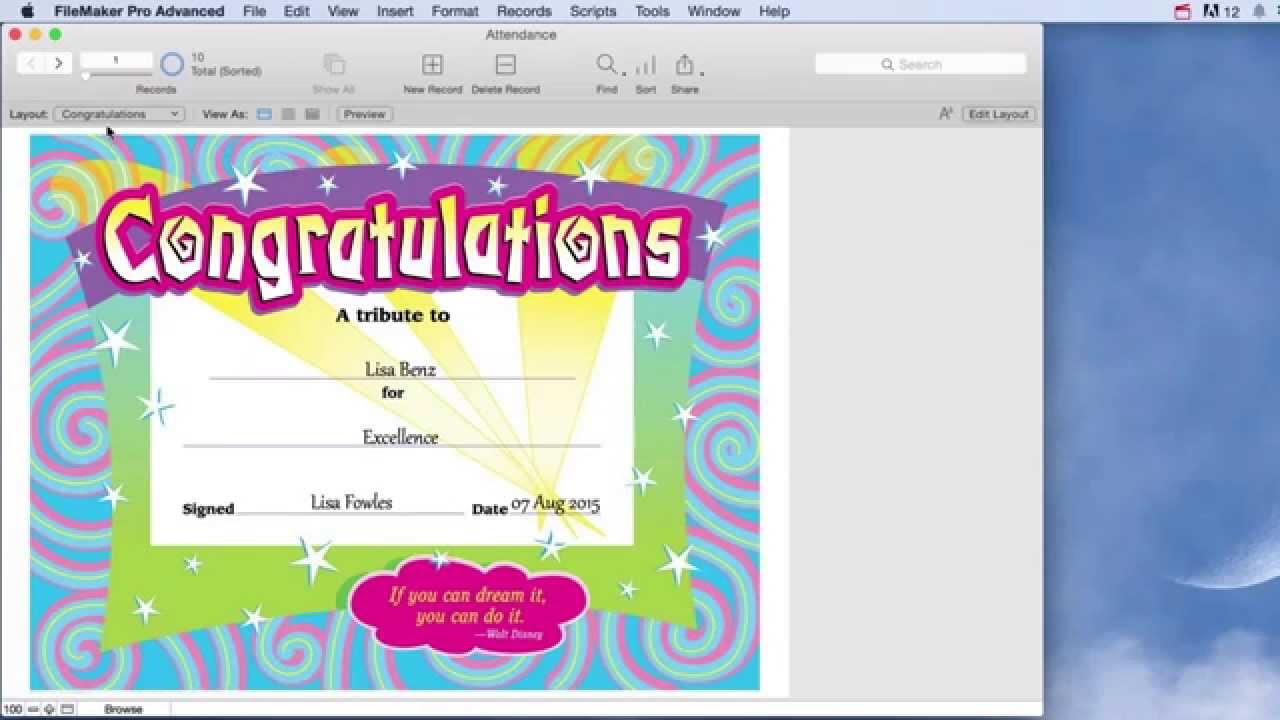Screen dimensions: 1280x720
Task: Open the Edit menu
Action: coord(296,11)
